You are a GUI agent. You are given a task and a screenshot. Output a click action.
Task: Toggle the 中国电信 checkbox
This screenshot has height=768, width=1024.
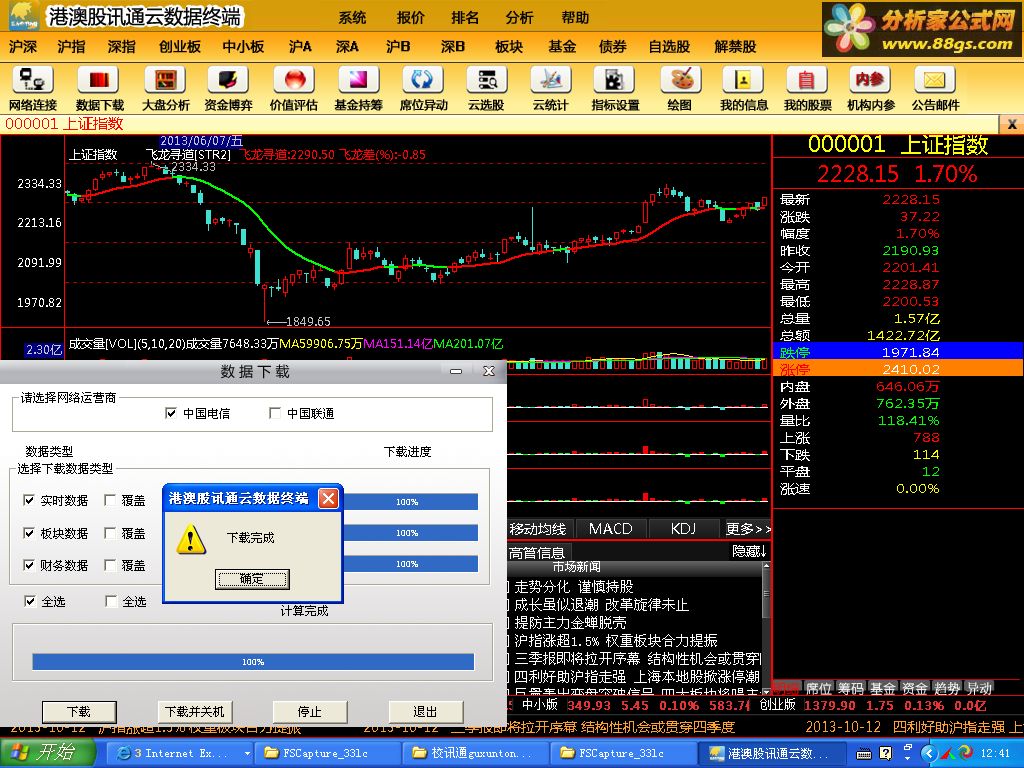pos(171,413)
